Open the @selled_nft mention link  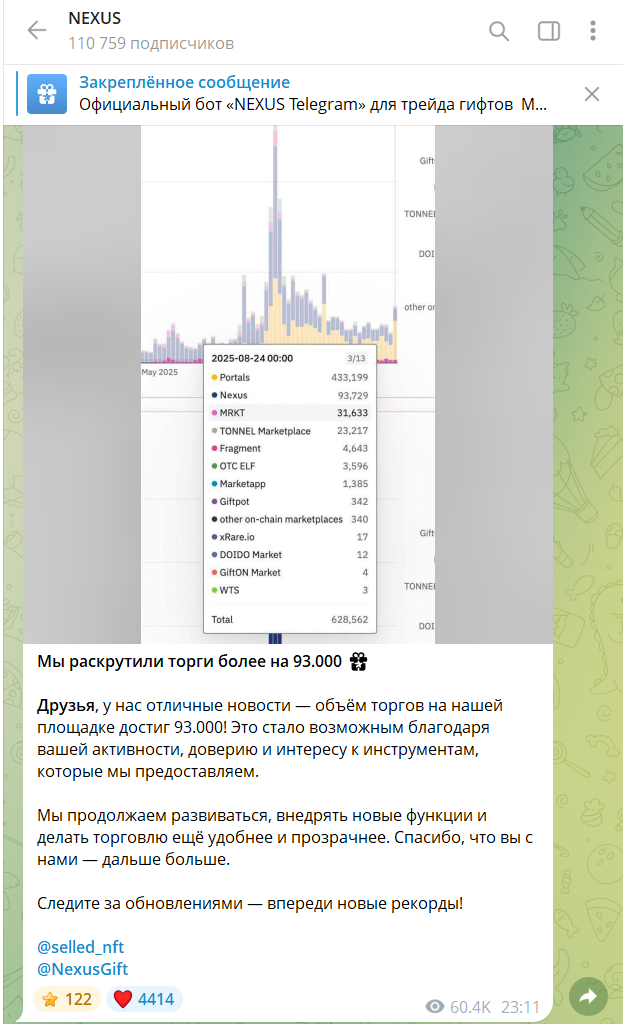(80, 947)
